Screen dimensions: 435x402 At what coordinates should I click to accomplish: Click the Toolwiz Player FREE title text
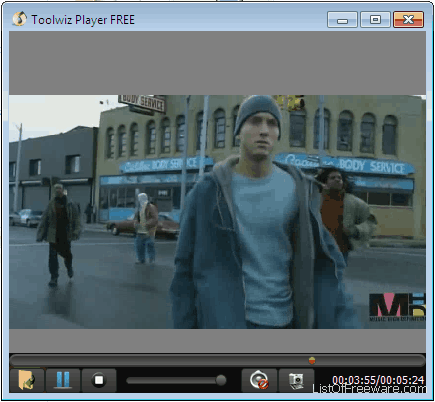(83, 20)
